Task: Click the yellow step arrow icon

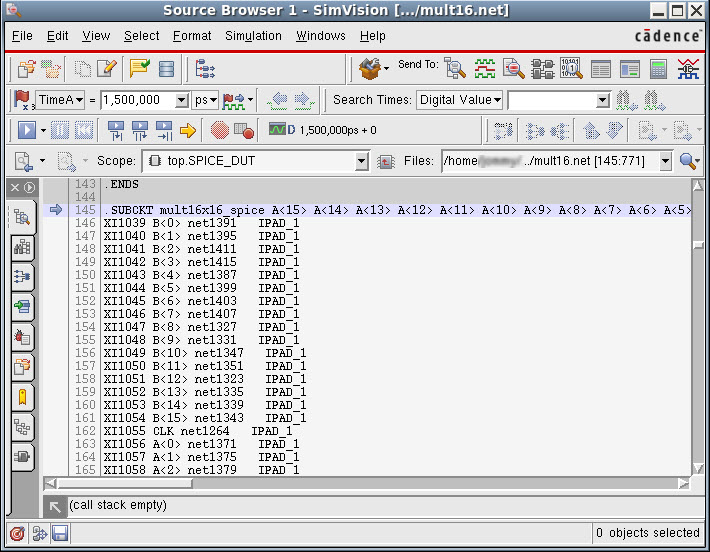Action: tap(187, 130)
